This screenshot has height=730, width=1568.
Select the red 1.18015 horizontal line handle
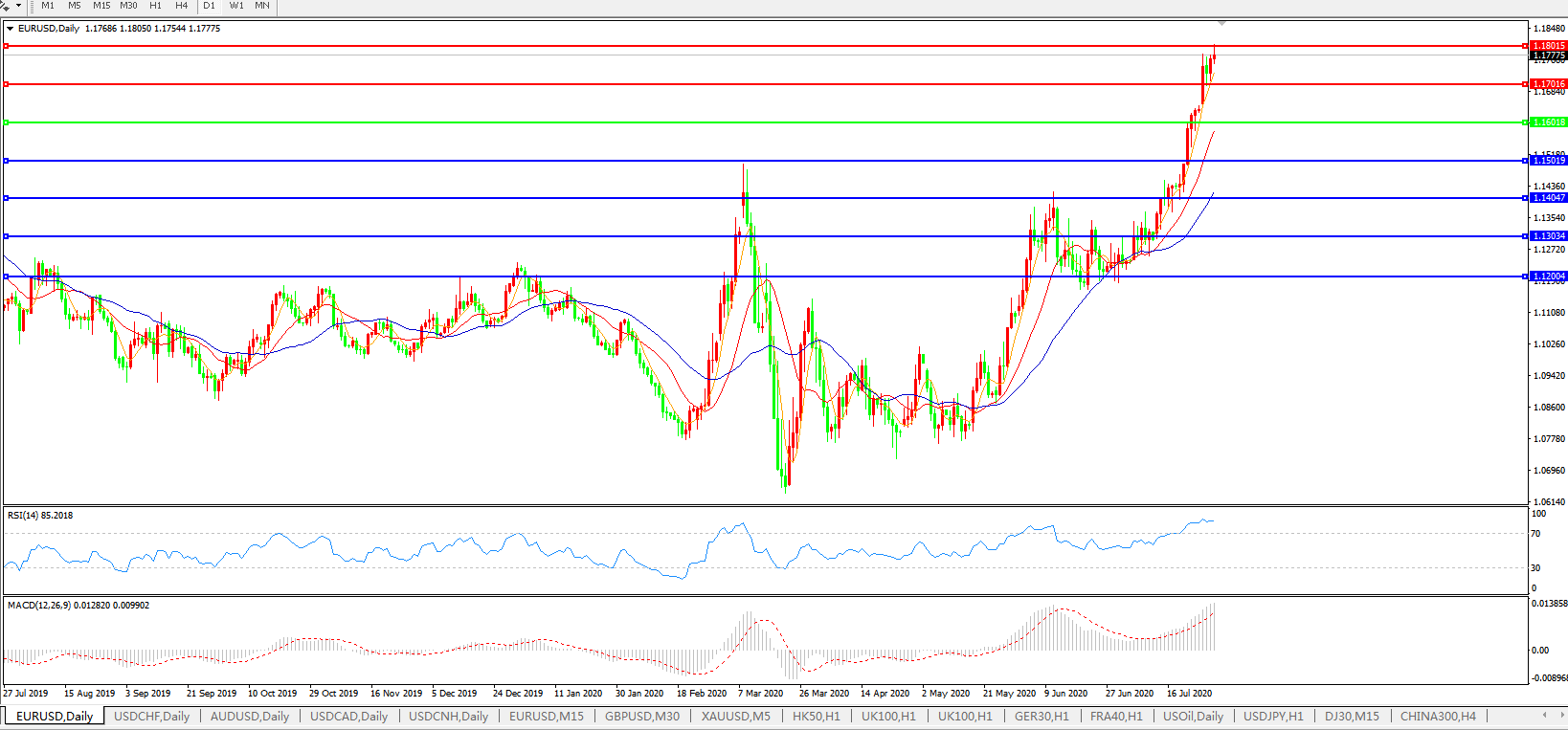coord(7,46)
